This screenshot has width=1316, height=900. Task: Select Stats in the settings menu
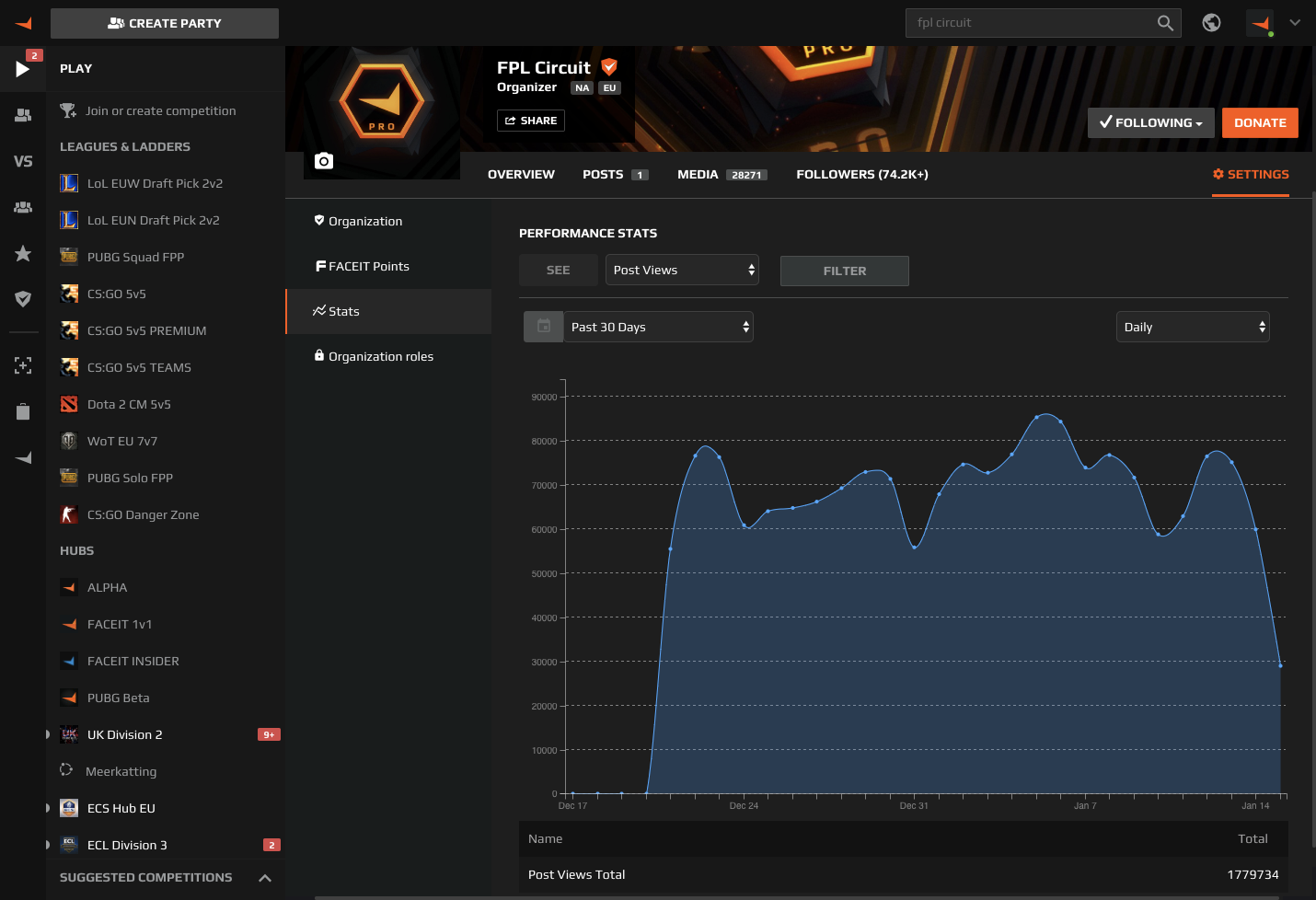click(x=388, y=311)
